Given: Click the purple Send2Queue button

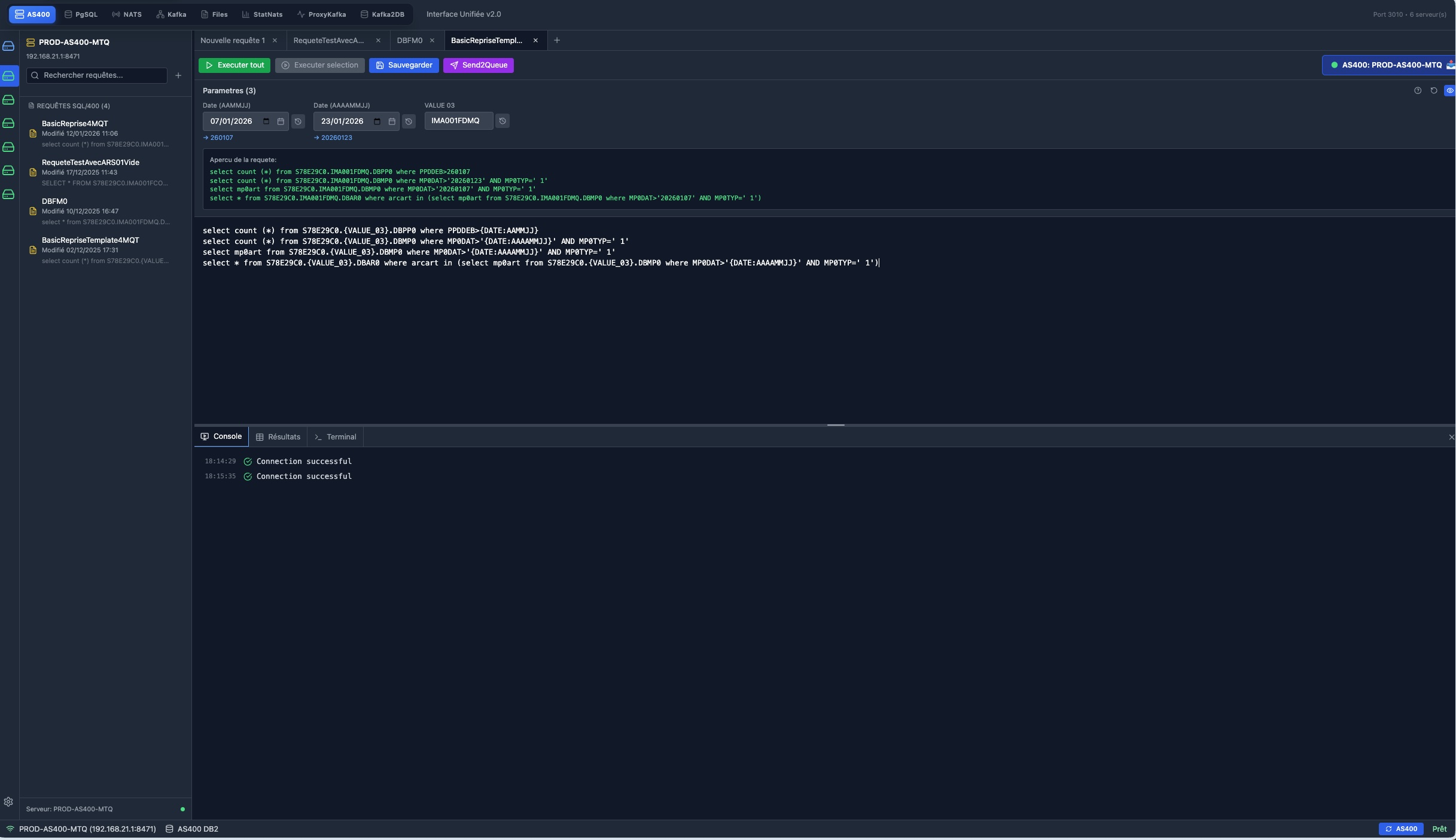Looking at the screenshot, I should (478, 65).
